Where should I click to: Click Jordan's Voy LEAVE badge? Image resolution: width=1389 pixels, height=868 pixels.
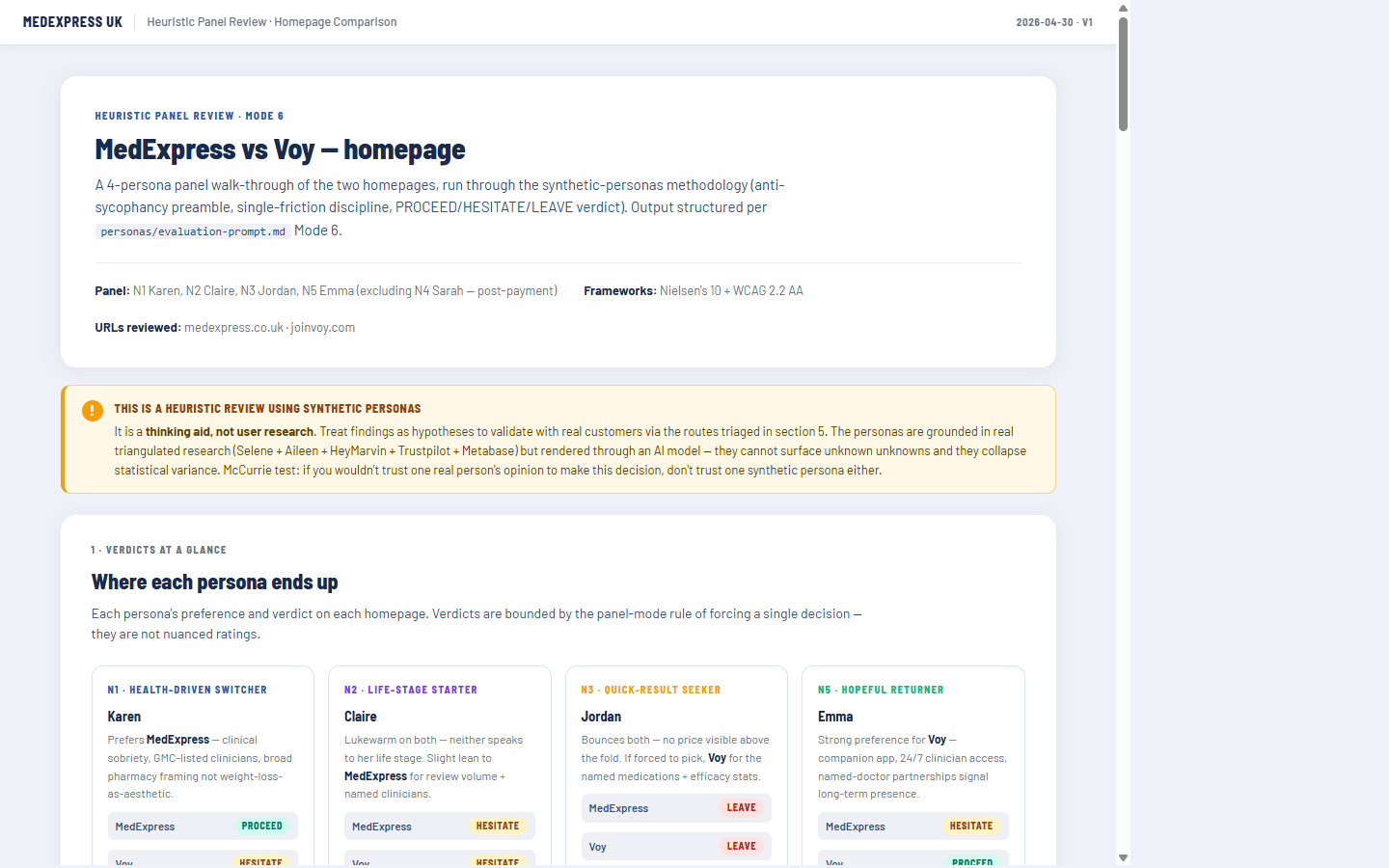pos(741,847)
